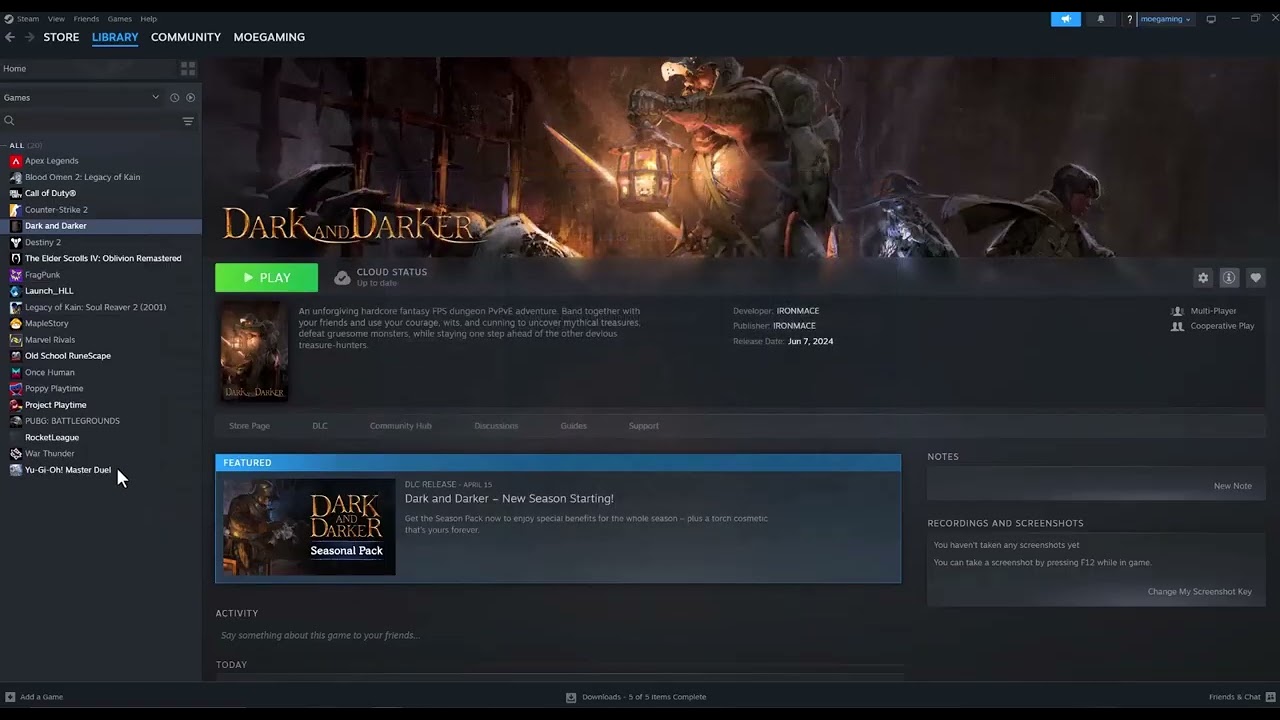Screen dimensions: 1280x720
Task: Enter Big Picture mode via monitor icon
Action: point(1211,19)
